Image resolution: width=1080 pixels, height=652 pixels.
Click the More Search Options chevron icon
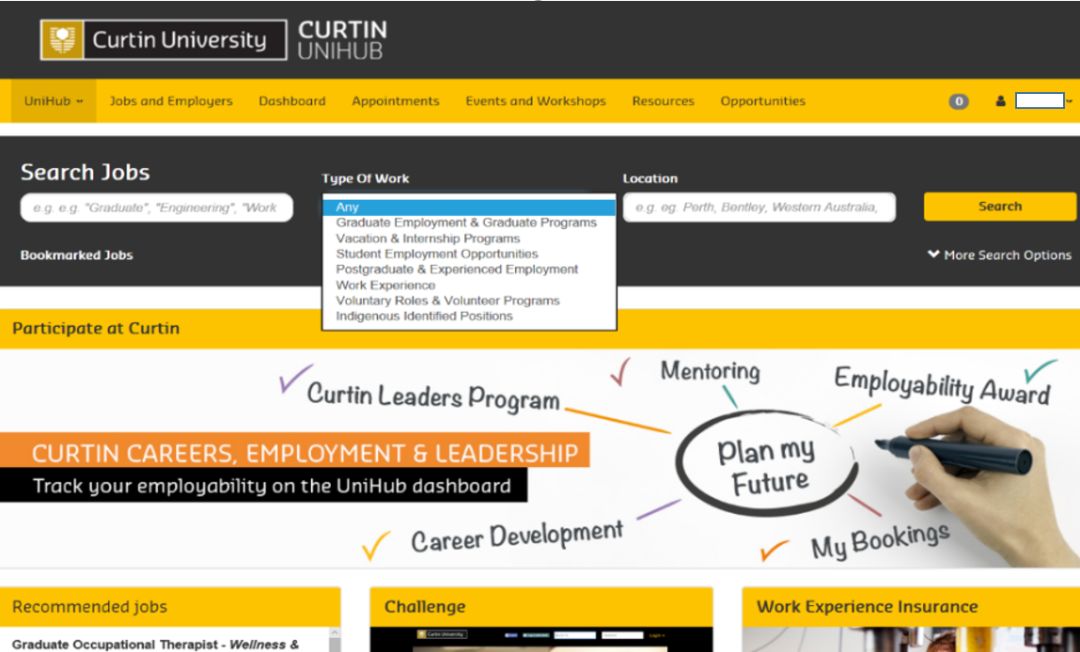(x=933, y=254)
